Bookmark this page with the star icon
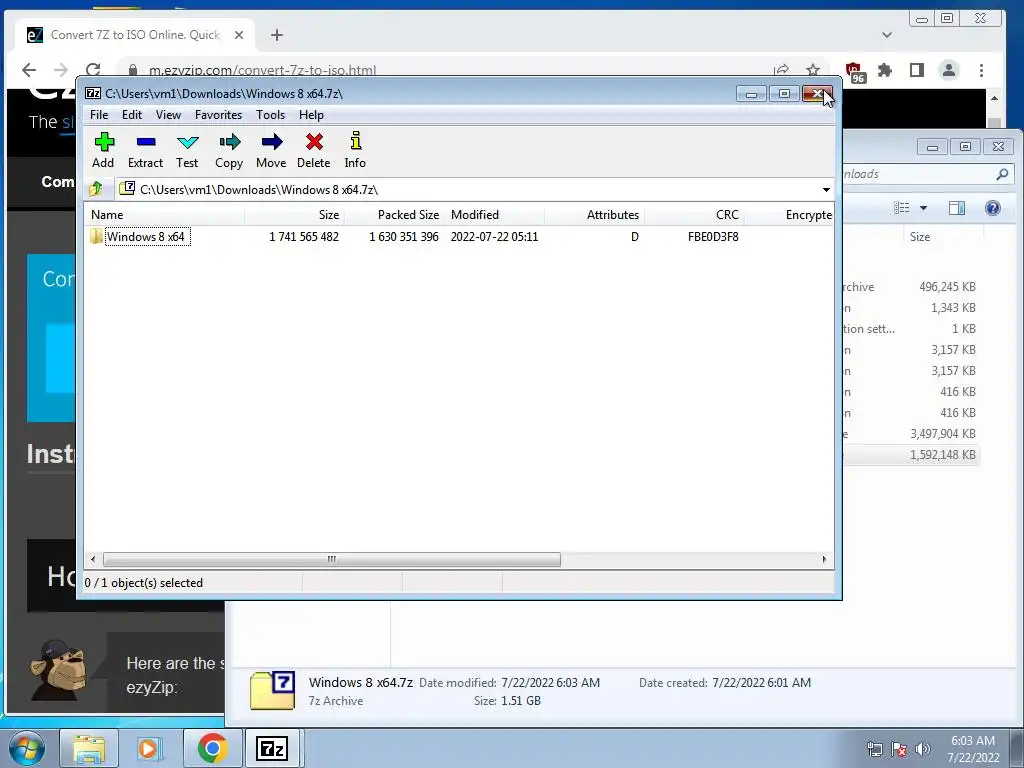Image resolution: width=1024 pixels, height=768 pixels. coord(813,70)
